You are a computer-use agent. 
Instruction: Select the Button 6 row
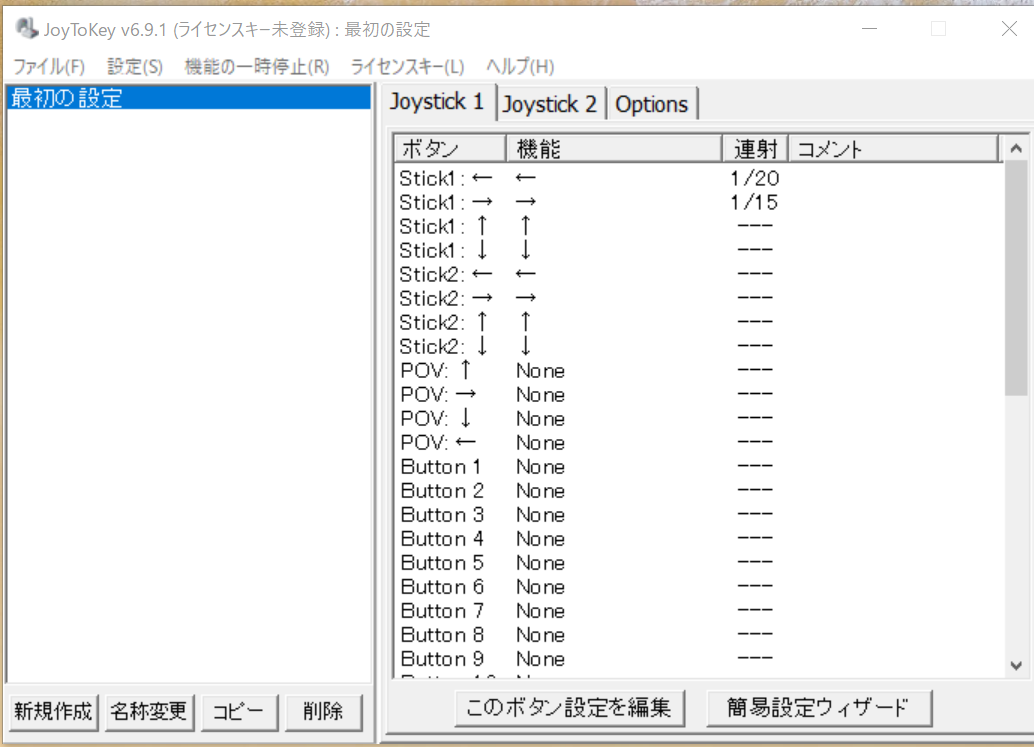(699, 587)
